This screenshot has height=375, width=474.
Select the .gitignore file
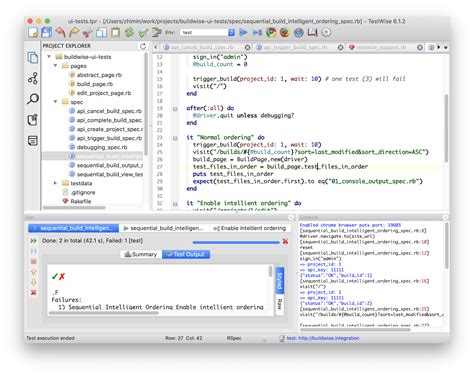(83, 192)
